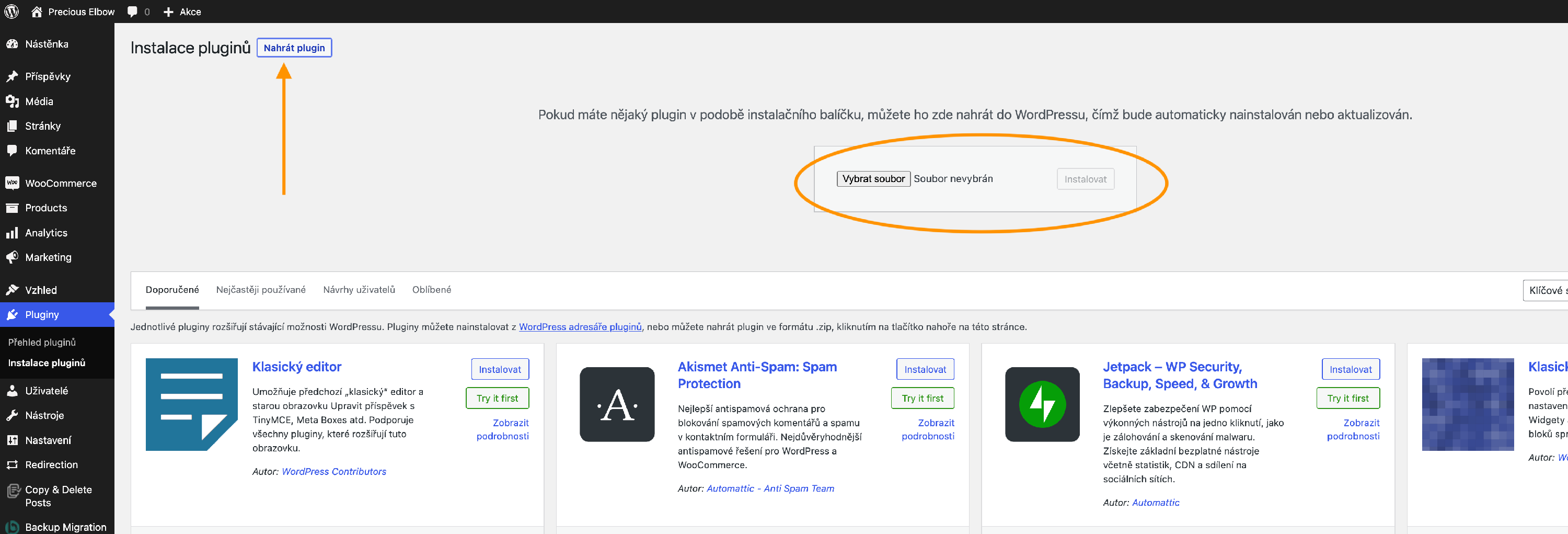Switch to Nejčastěji používané tab
Screen dimensions: 1568x534
coord(261,290)
